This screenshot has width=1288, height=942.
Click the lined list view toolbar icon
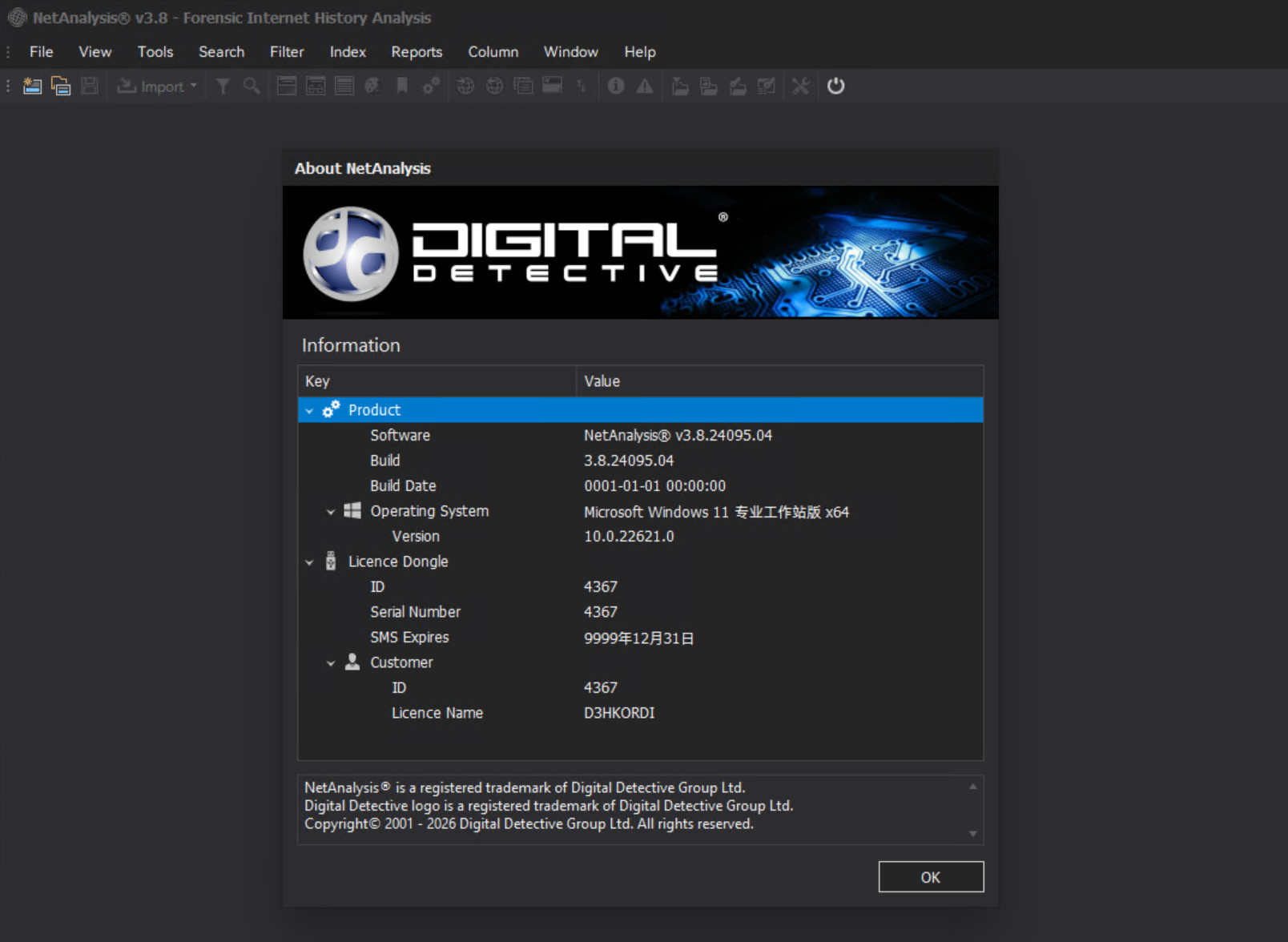[x=344, y=86]
